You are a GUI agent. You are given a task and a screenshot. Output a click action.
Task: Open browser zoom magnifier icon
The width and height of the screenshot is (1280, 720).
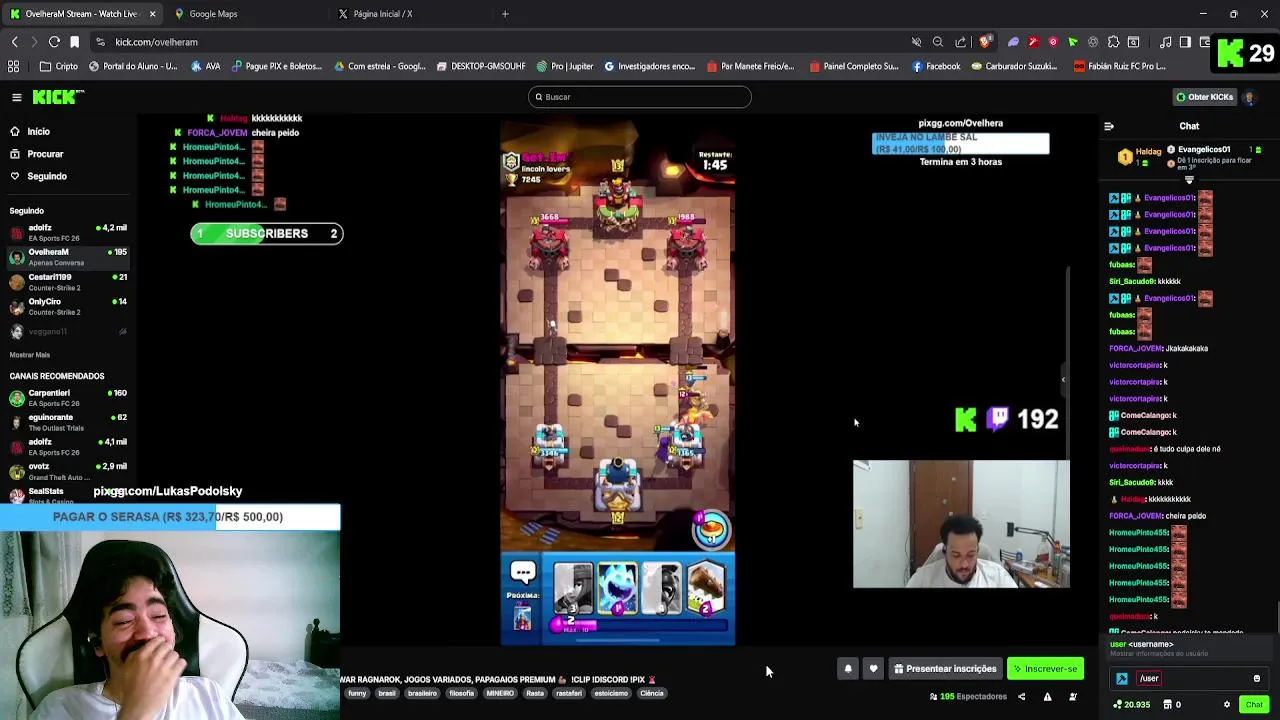(938, 42)
